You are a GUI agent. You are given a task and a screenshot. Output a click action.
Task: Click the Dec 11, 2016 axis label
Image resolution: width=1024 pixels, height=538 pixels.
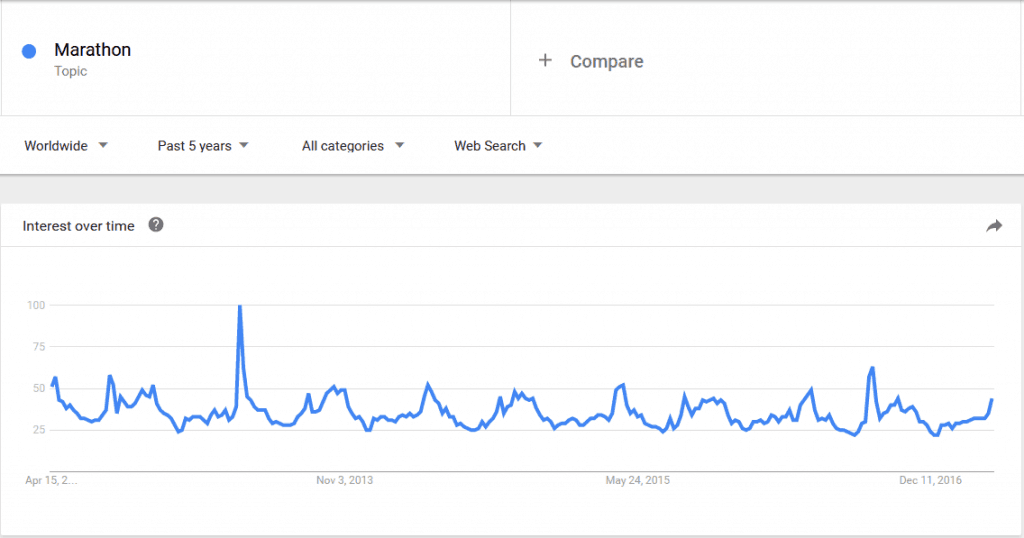(930, 480)
